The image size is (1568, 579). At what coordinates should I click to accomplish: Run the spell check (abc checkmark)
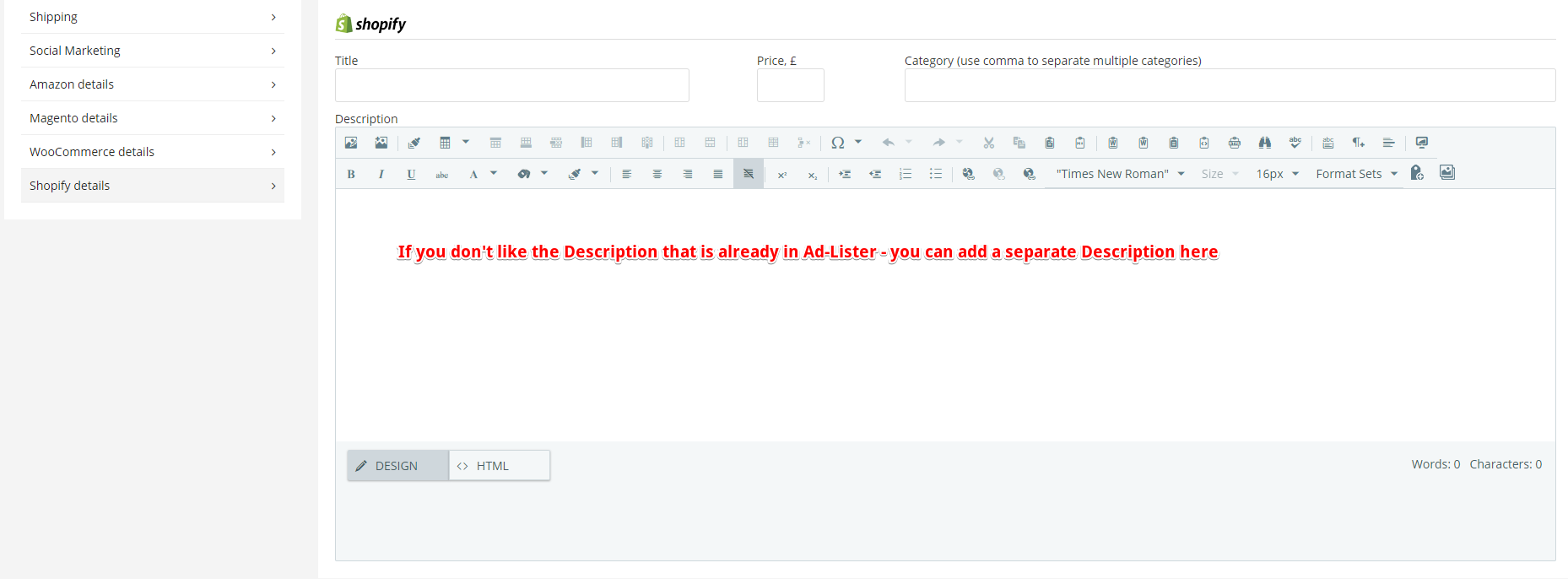1295,143
